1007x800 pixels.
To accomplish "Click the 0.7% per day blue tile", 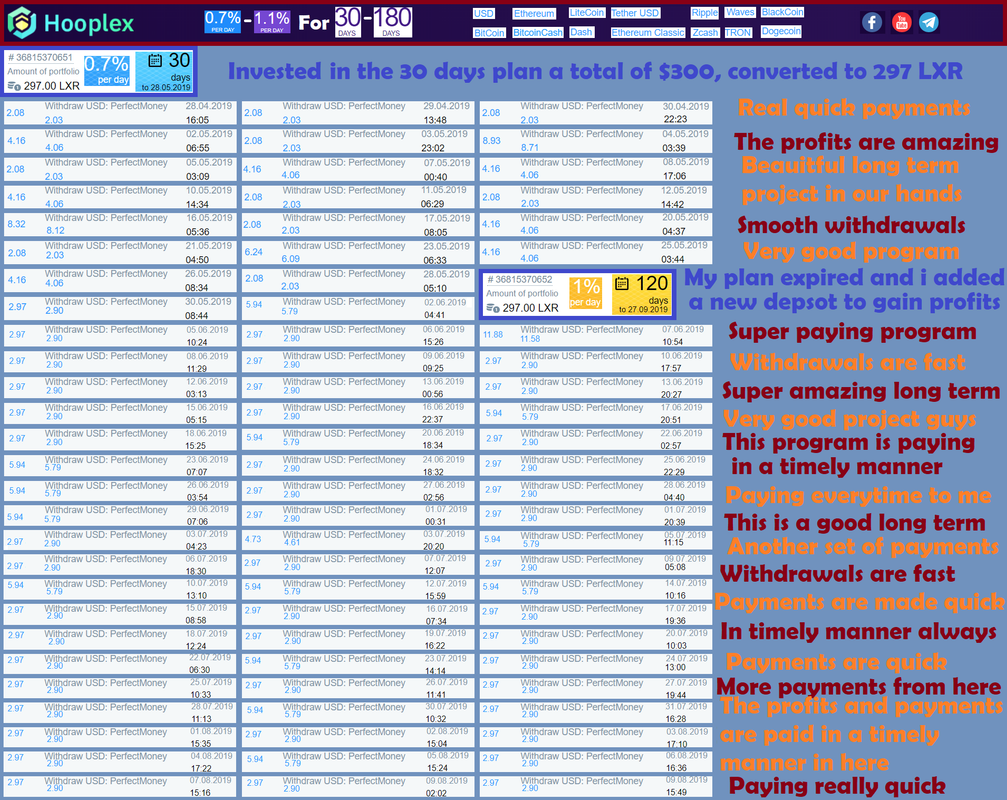I will click(107, 71).
